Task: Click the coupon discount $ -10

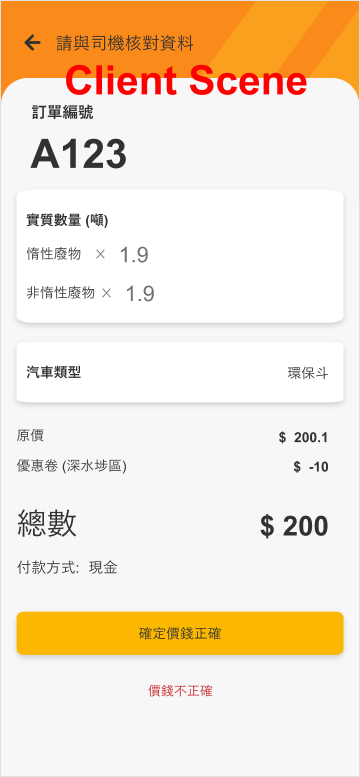Action: (311, 467)
